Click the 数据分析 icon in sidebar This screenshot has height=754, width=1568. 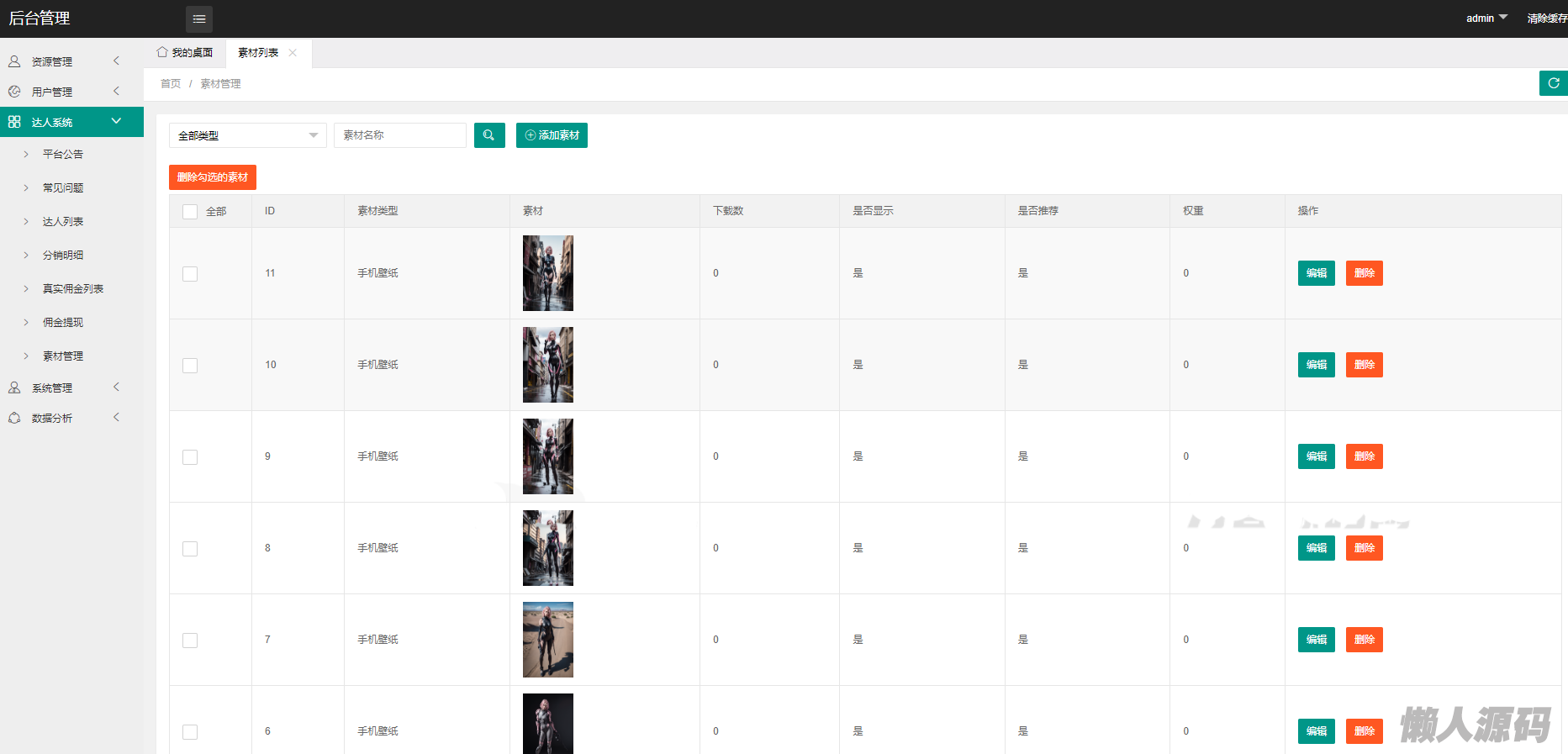pyautogui.click(x=14, y=418)
